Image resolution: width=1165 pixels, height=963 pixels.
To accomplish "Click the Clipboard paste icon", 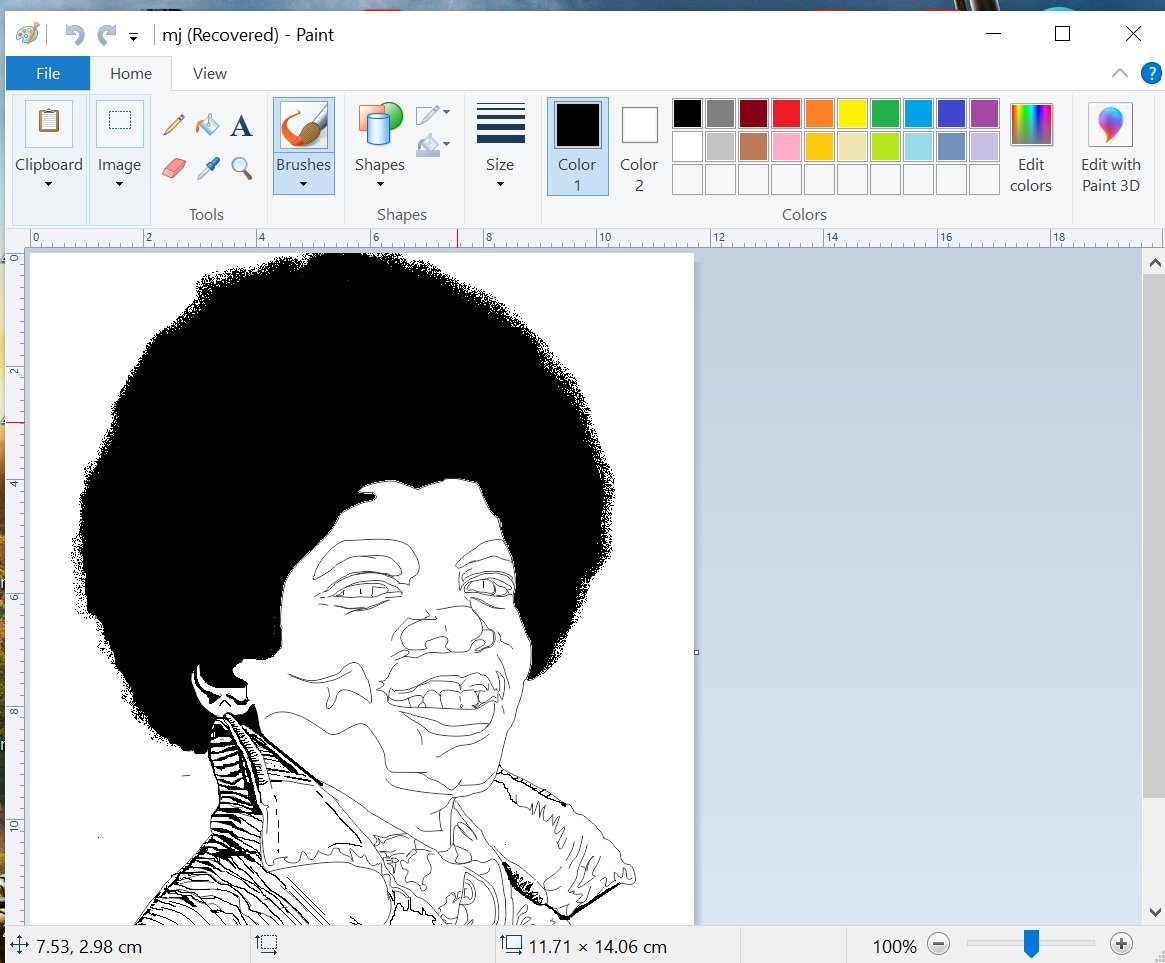I will coord(48,123).
